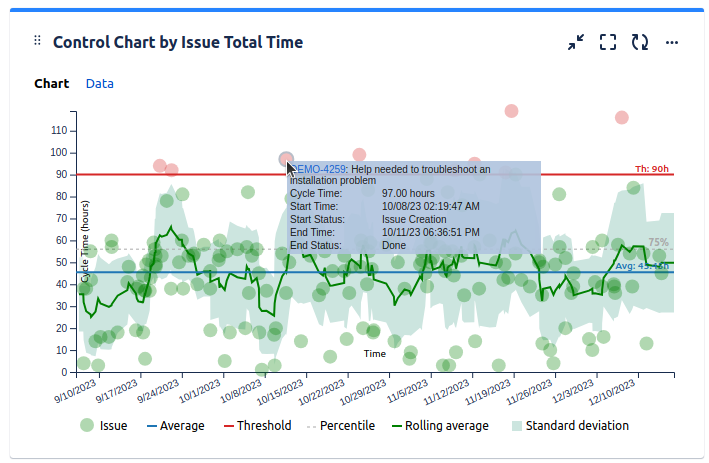Refresh the Control Chart gadget
709x463 pixels.
click(x=640, y=42)
